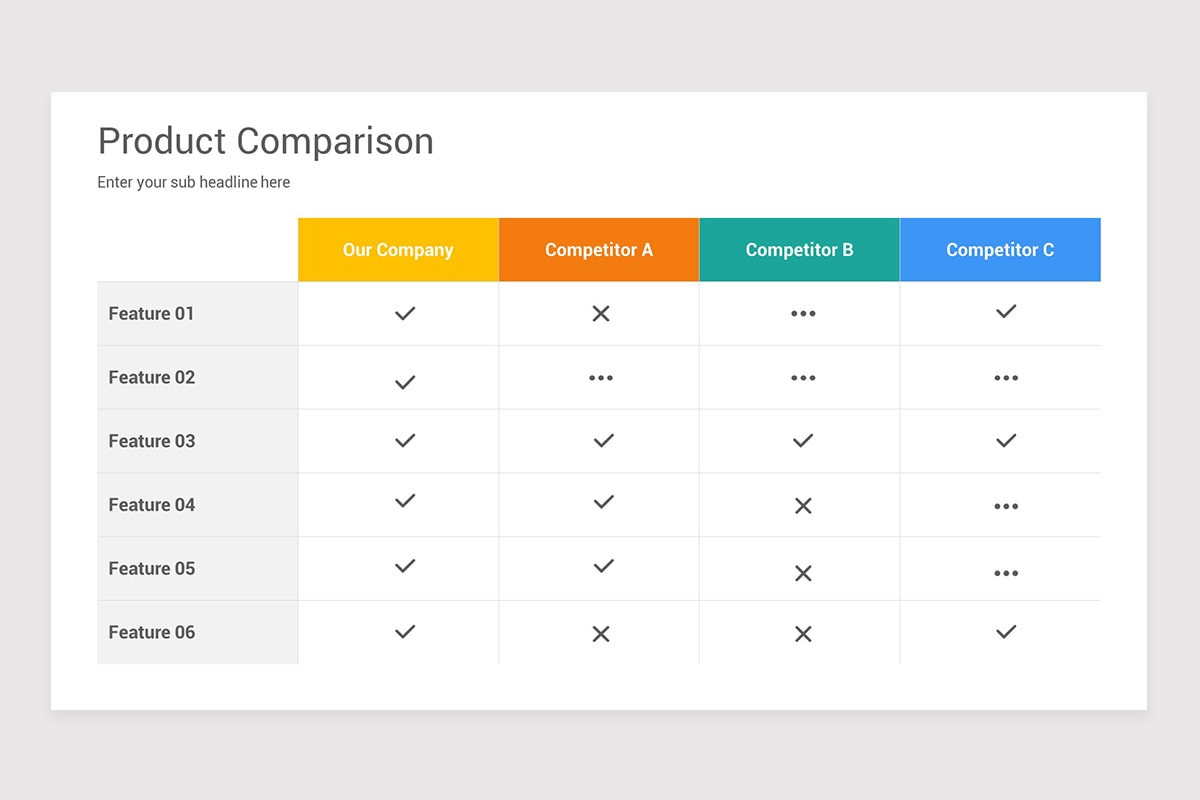The image size is (1200, 800).
Task: Select the yellow Our Company header
Action: pyautogui.click(x=398, y=250)
